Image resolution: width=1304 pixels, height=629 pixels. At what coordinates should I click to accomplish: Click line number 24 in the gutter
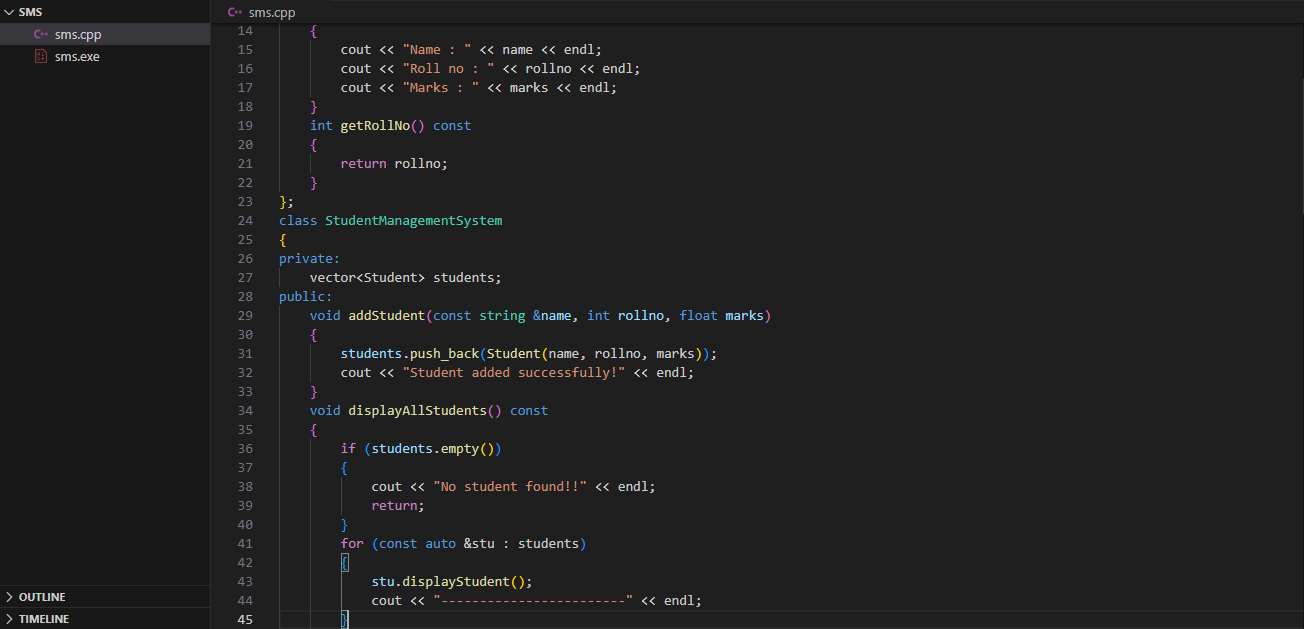click(x=245, y=220)
